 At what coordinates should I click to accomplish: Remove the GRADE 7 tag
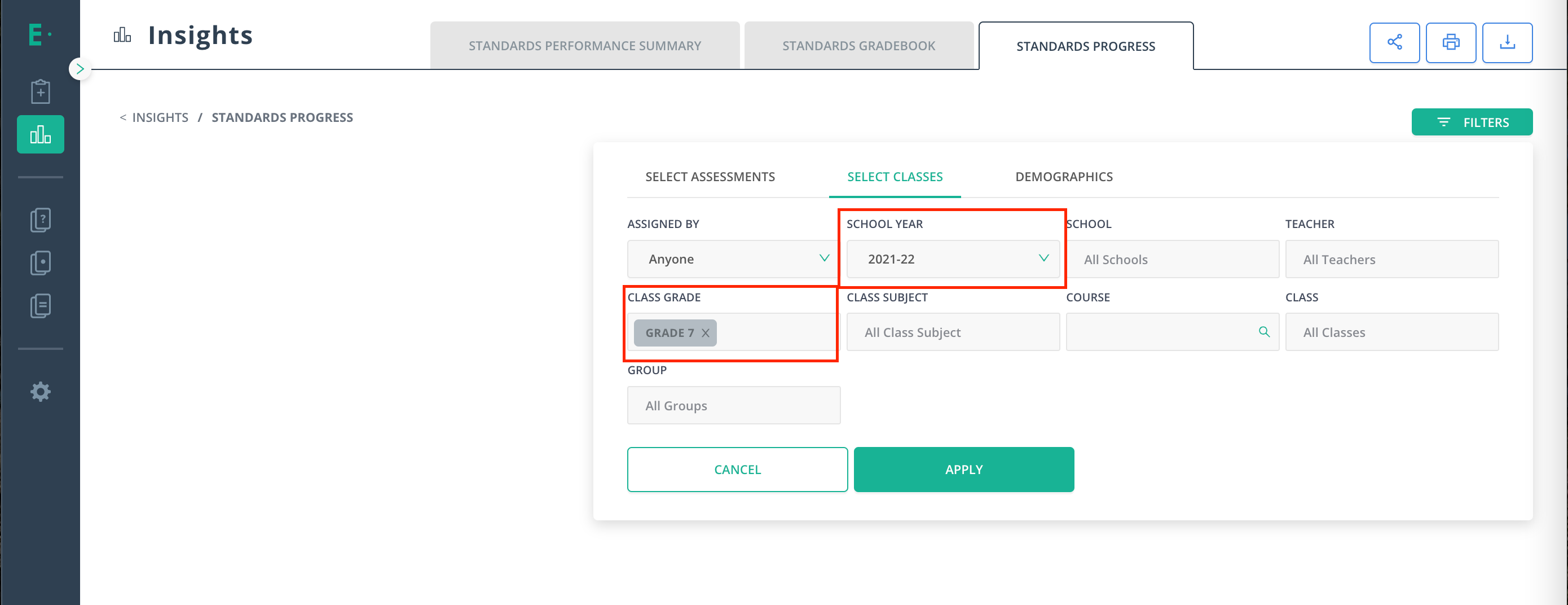click(x=706, y=332)
